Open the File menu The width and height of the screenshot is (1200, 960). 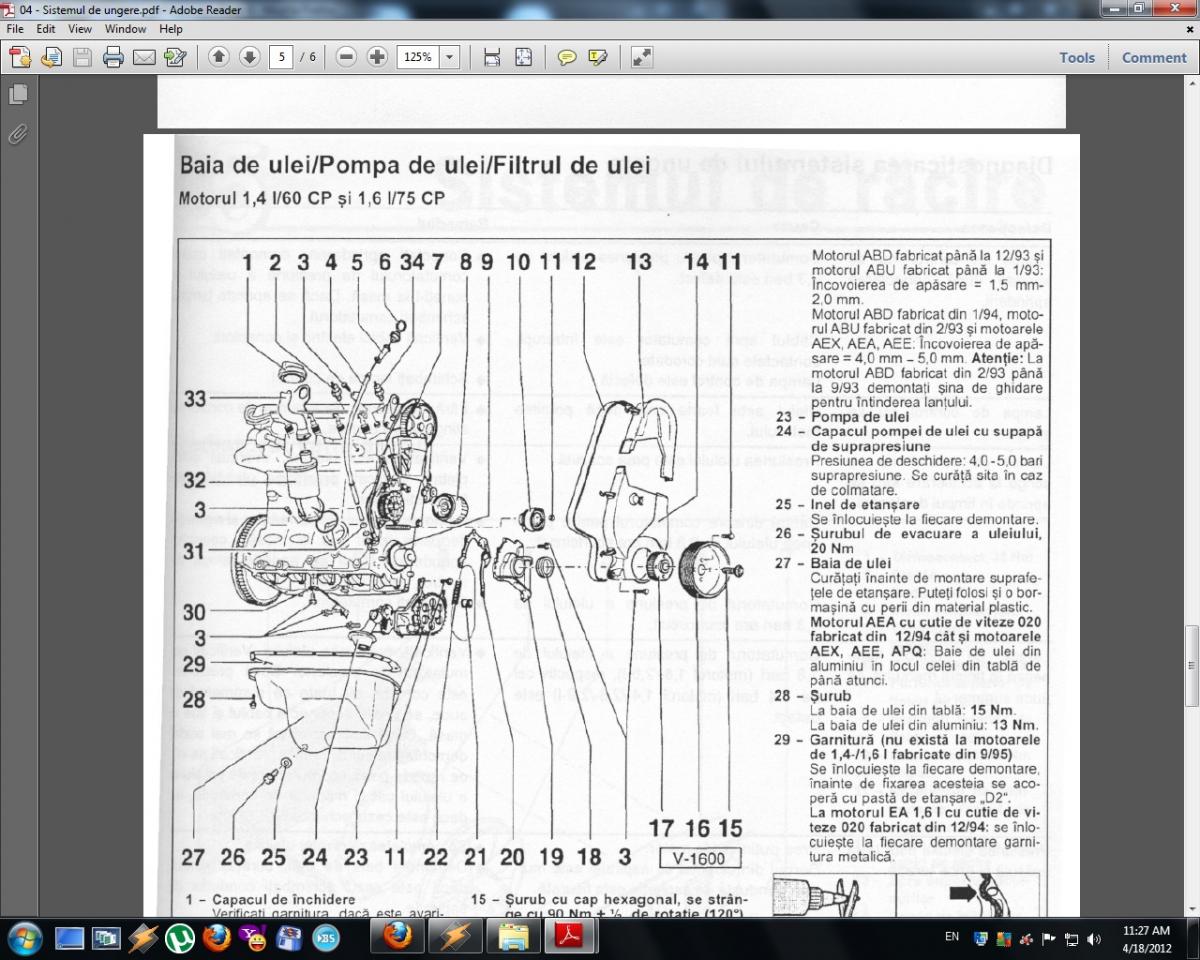click(x=15, y=29)
